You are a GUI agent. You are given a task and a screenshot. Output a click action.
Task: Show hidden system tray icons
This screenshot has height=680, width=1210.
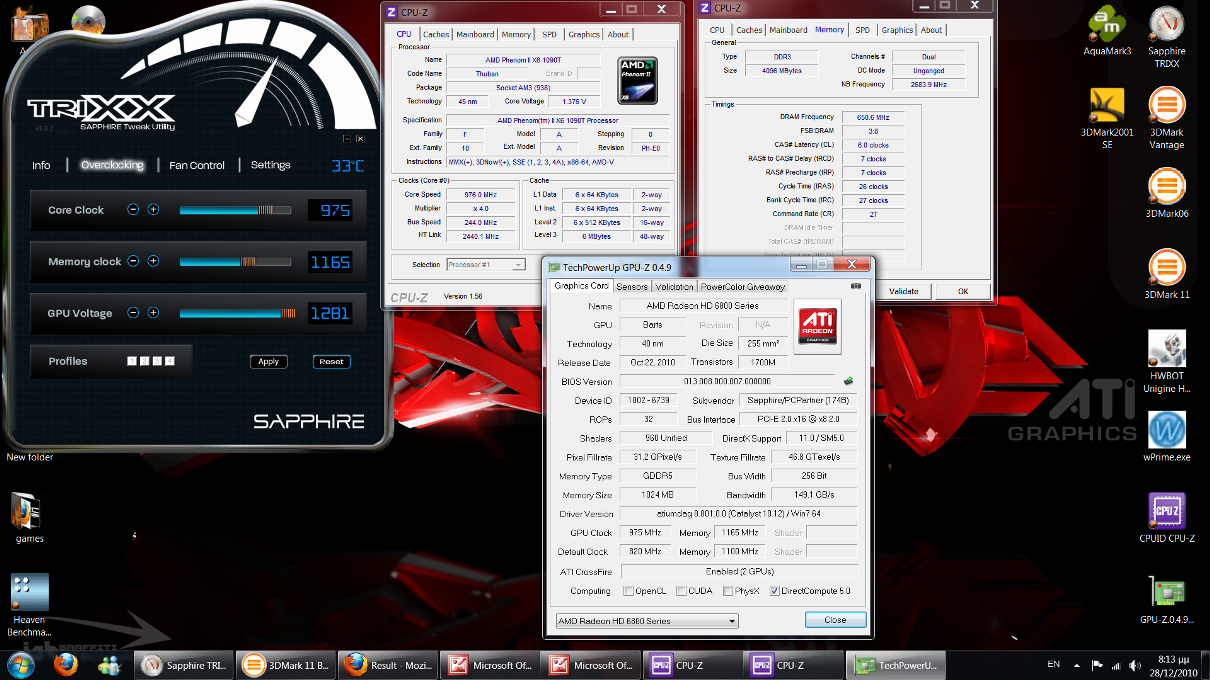click(1076, 665)
